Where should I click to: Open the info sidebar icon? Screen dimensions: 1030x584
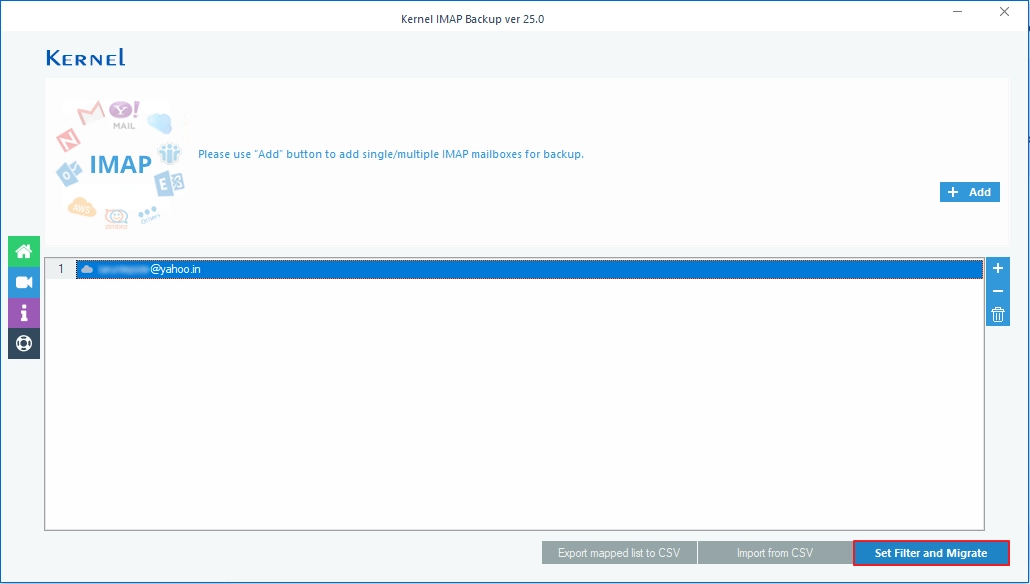(x=24, y=313)
